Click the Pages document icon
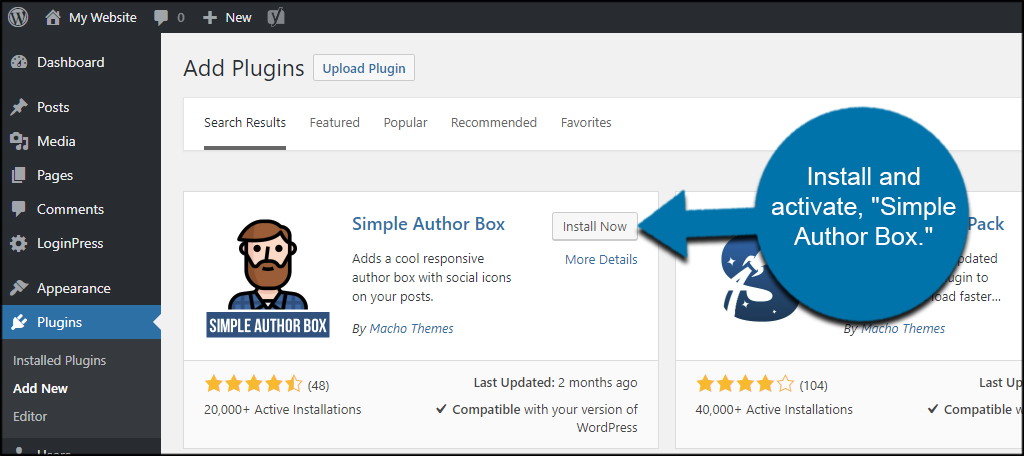 (x=19, y=175)
